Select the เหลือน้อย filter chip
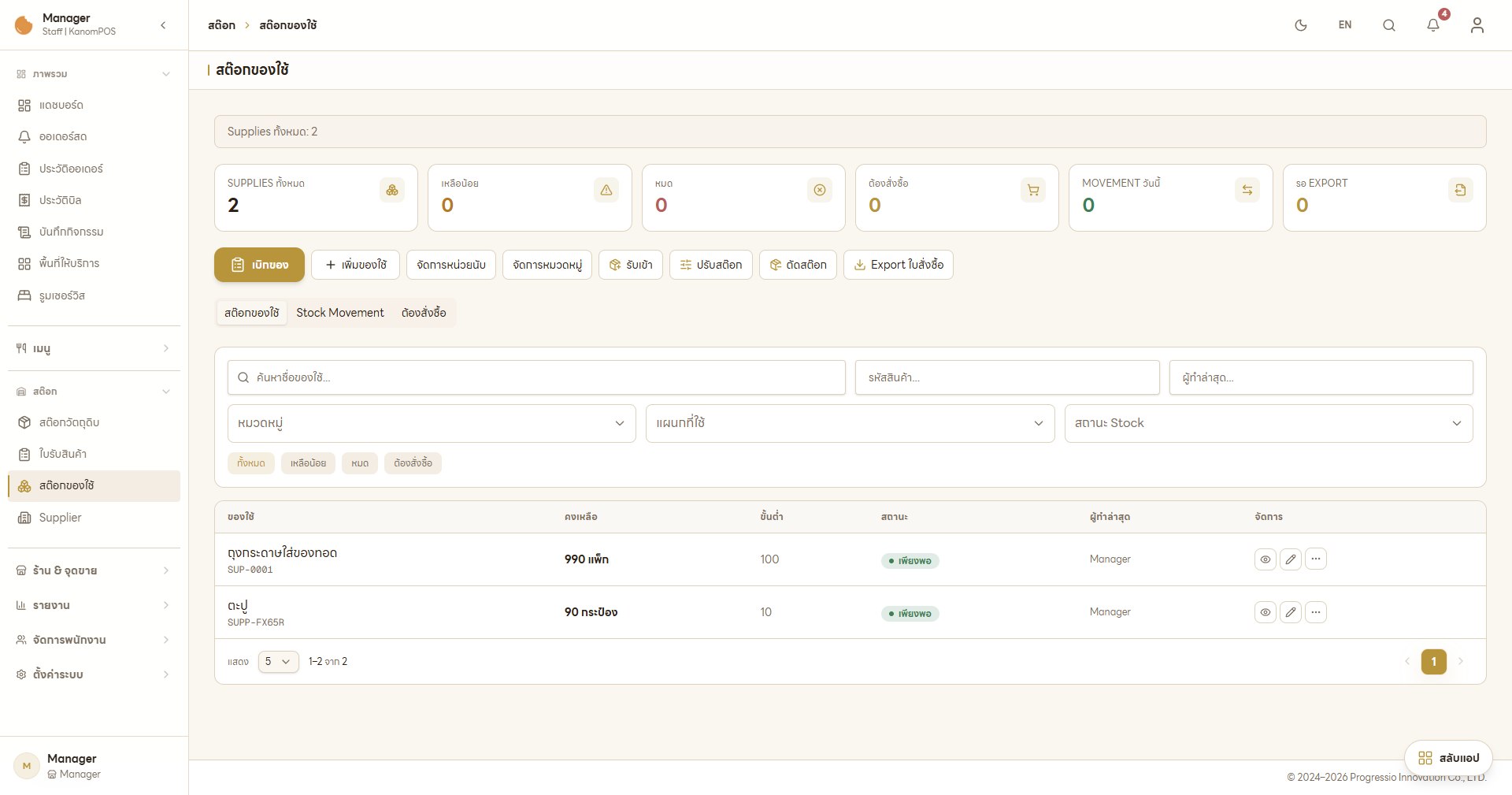 point(308,463)
